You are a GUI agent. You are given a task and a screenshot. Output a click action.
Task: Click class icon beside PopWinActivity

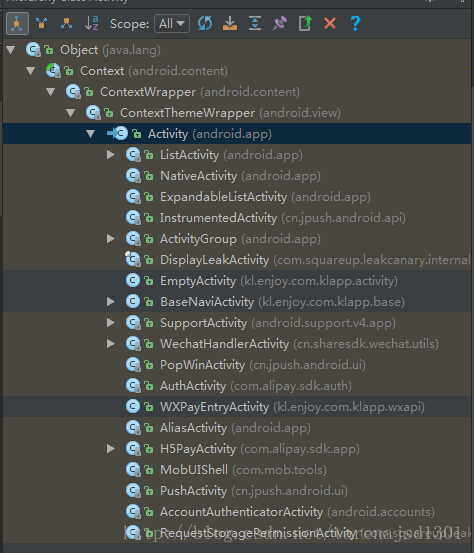[x=133, y=365]
